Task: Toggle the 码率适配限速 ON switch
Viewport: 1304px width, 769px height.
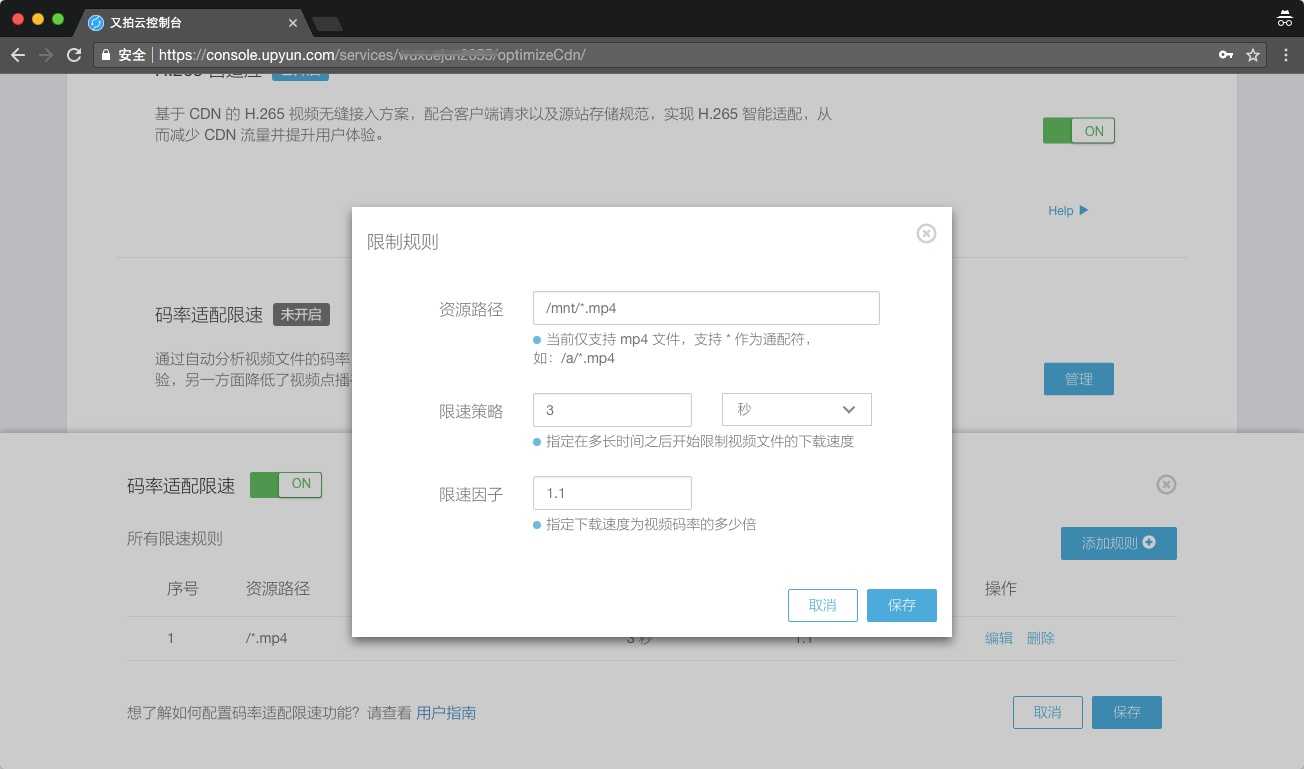Action: coord(285,485)
